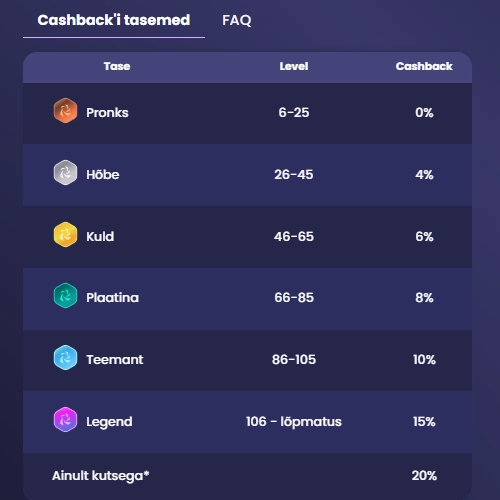The height and width of the screenshot is (500, 500).
Task: Select the Cashback'i tasemed tab
Action: click(114, 20)
